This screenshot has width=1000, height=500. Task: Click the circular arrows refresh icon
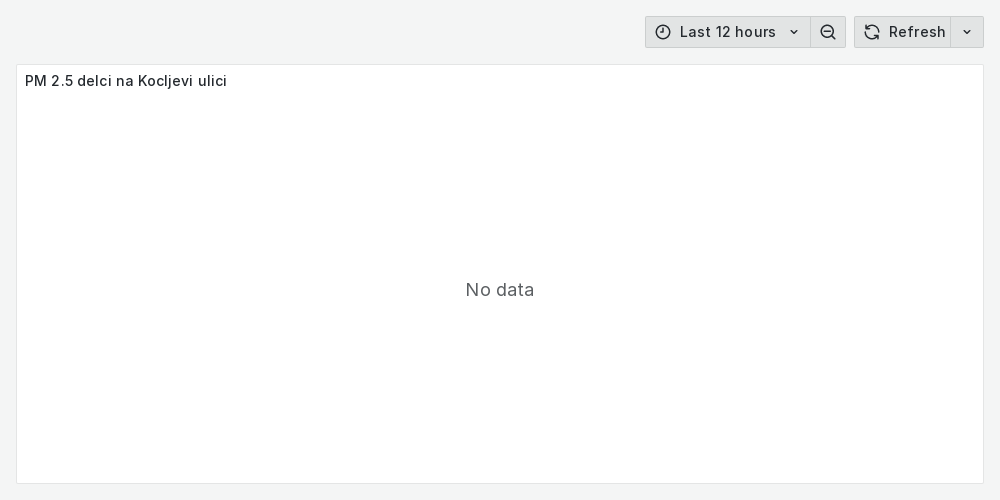pyautogui.click(x=872, y=32)
